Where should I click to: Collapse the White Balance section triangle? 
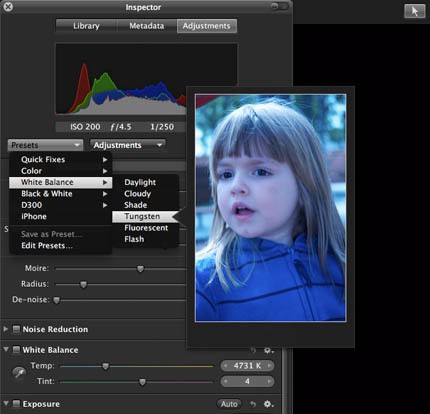click(x=6, y=349)
